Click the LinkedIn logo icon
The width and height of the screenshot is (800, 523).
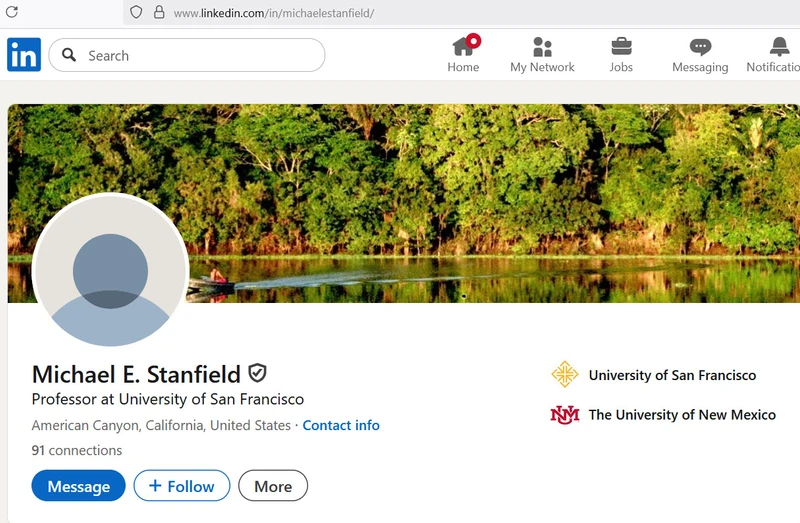click(x=24, y=55)
